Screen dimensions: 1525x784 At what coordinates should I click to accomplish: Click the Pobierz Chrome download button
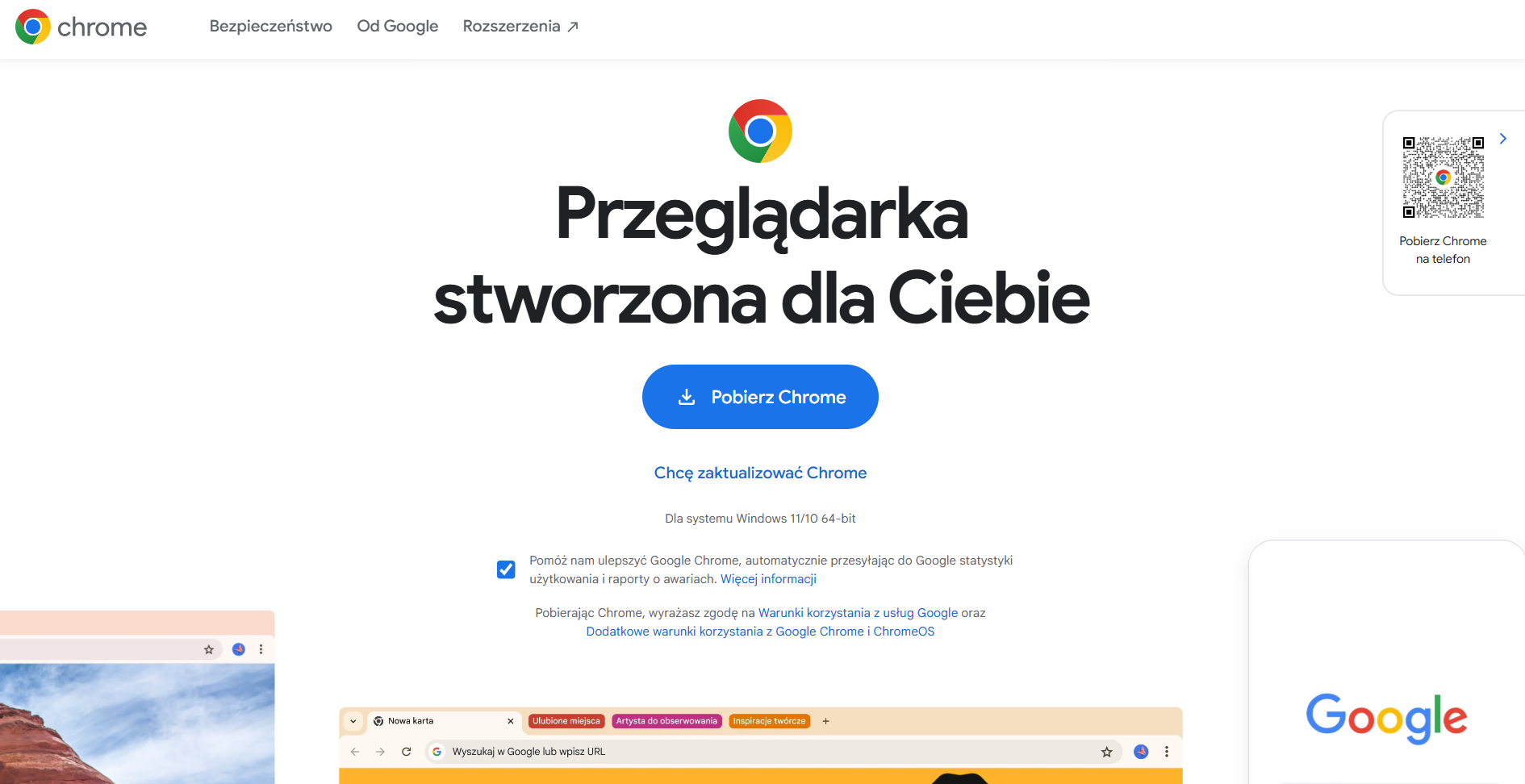pos(760,397)
